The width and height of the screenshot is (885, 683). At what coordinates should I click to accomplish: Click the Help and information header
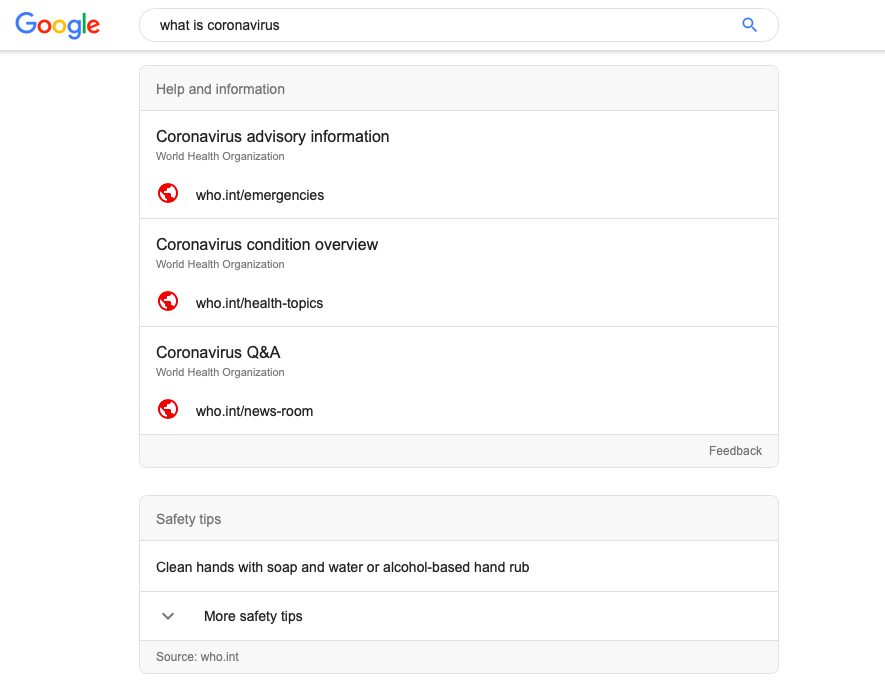(x=220, y=89)
